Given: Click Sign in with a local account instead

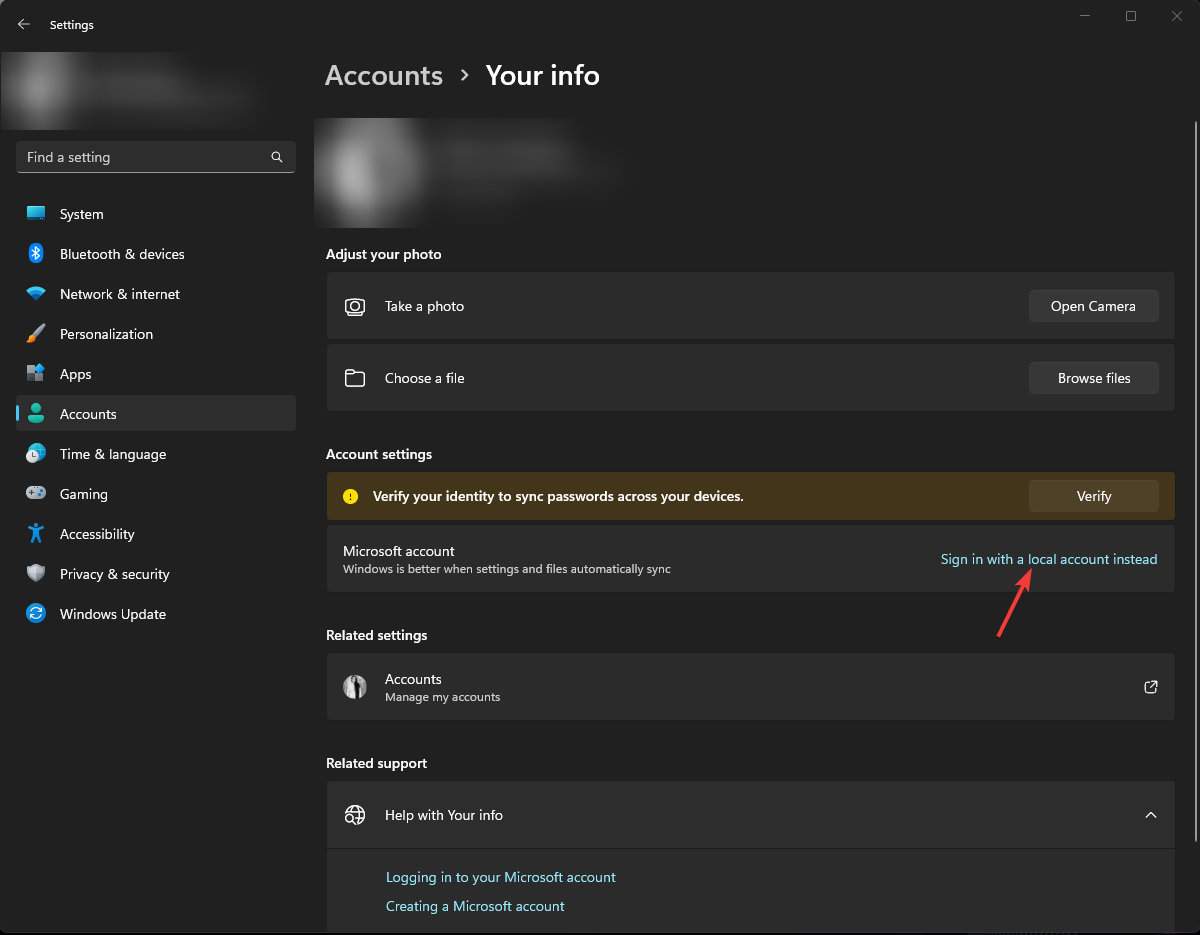Looking at the screenshot, I should (x=1048, y=559).
